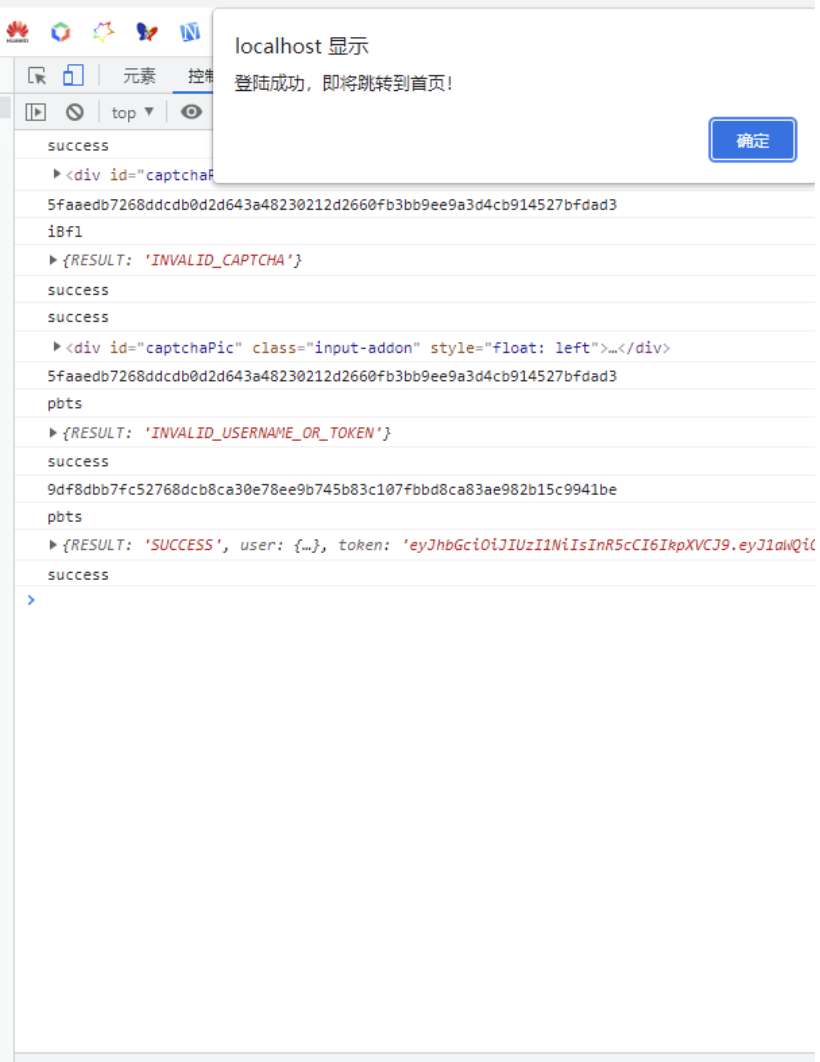Open the butterfly bookmark icon
The height and width of the screenshot is (1062, 820).
click(147, 32)
